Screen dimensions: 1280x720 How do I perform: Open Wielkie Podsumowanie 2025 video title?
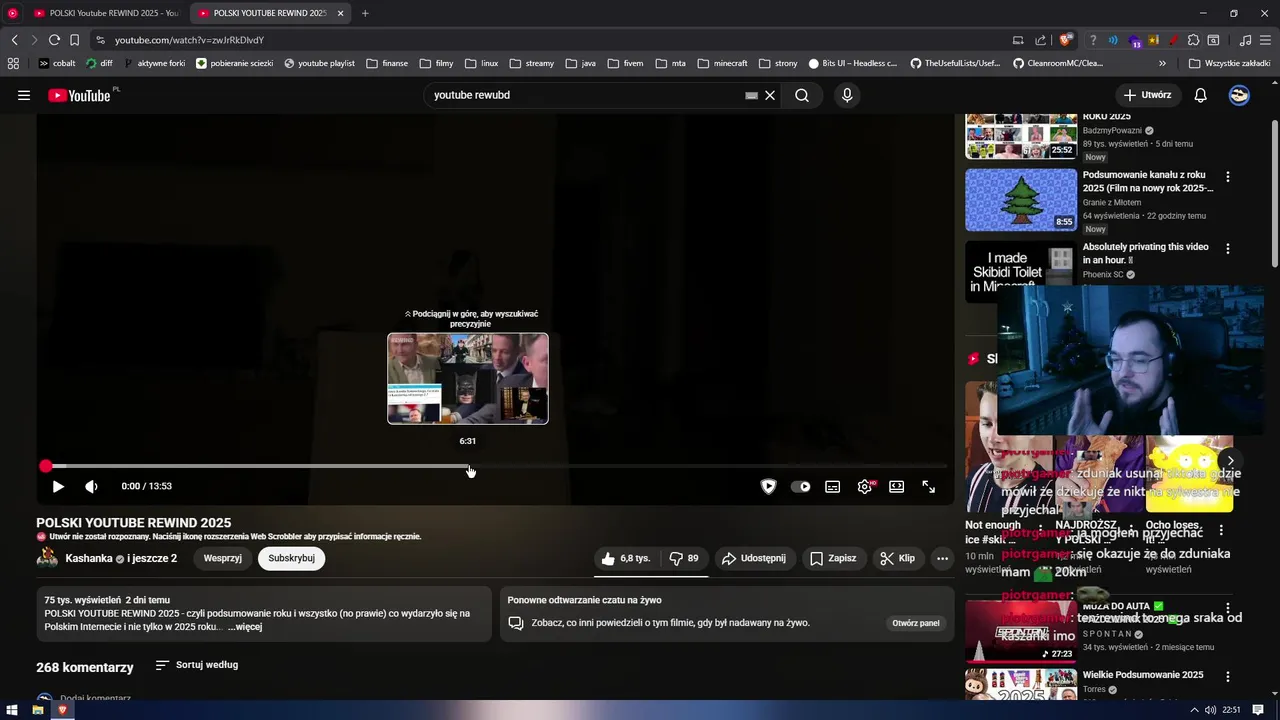pos(1143,675)
